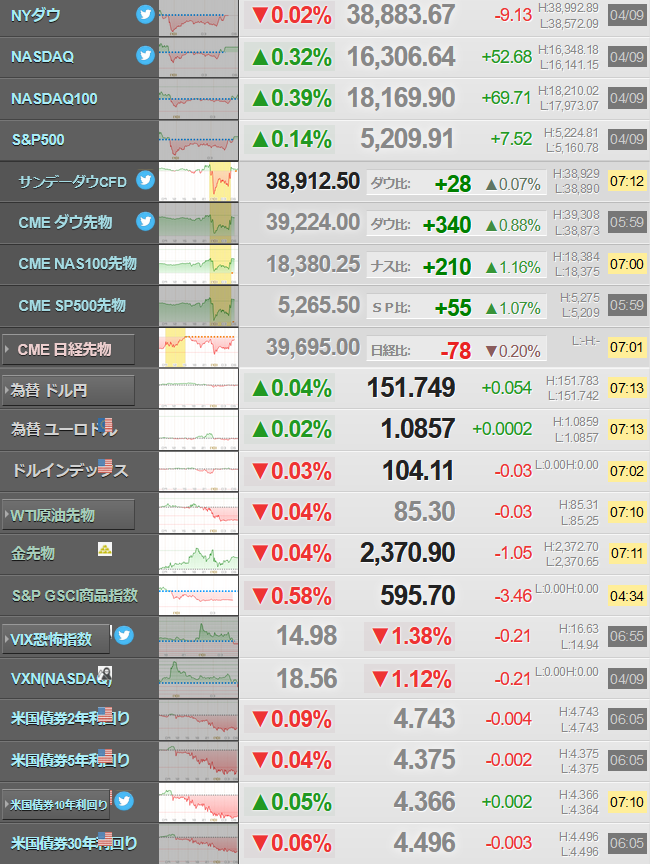Click US flag icon on 米国債券2年利回り
The image size is (650, 864).
(105, 715)
